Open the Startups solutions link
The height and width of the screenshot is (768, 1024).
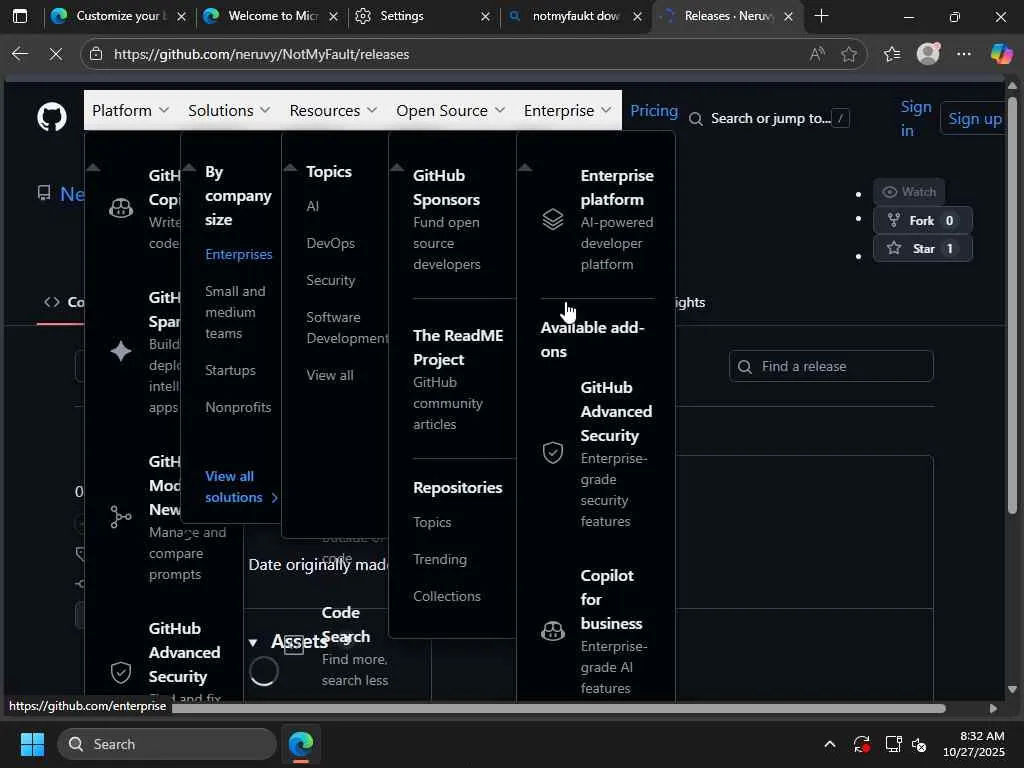(230, 370)
